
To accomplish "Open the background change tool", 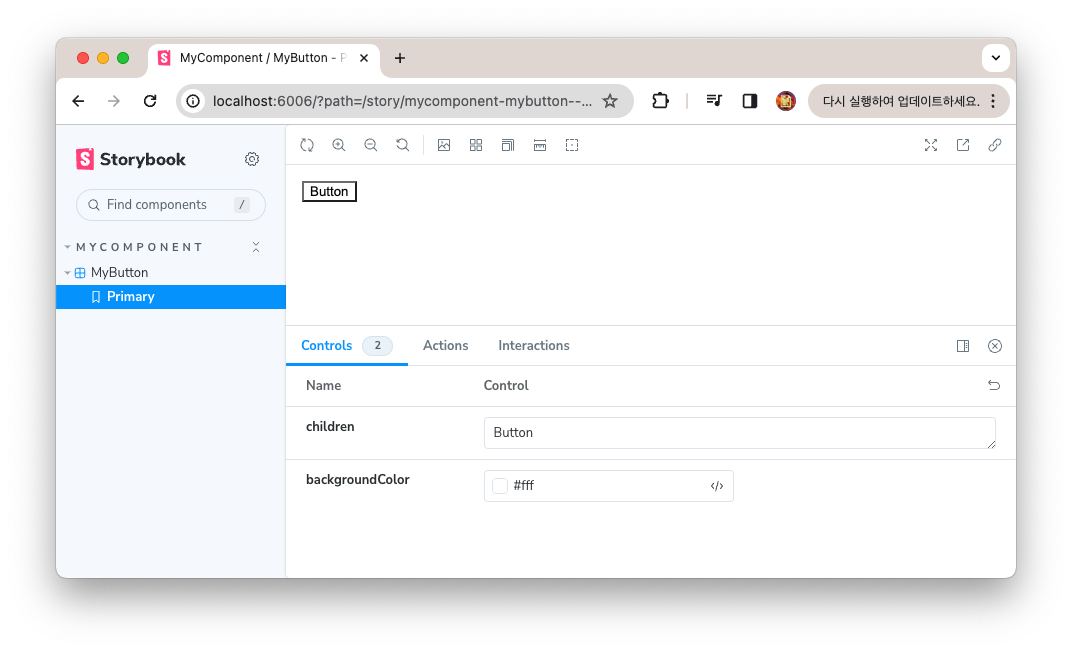I will (444, 145).
